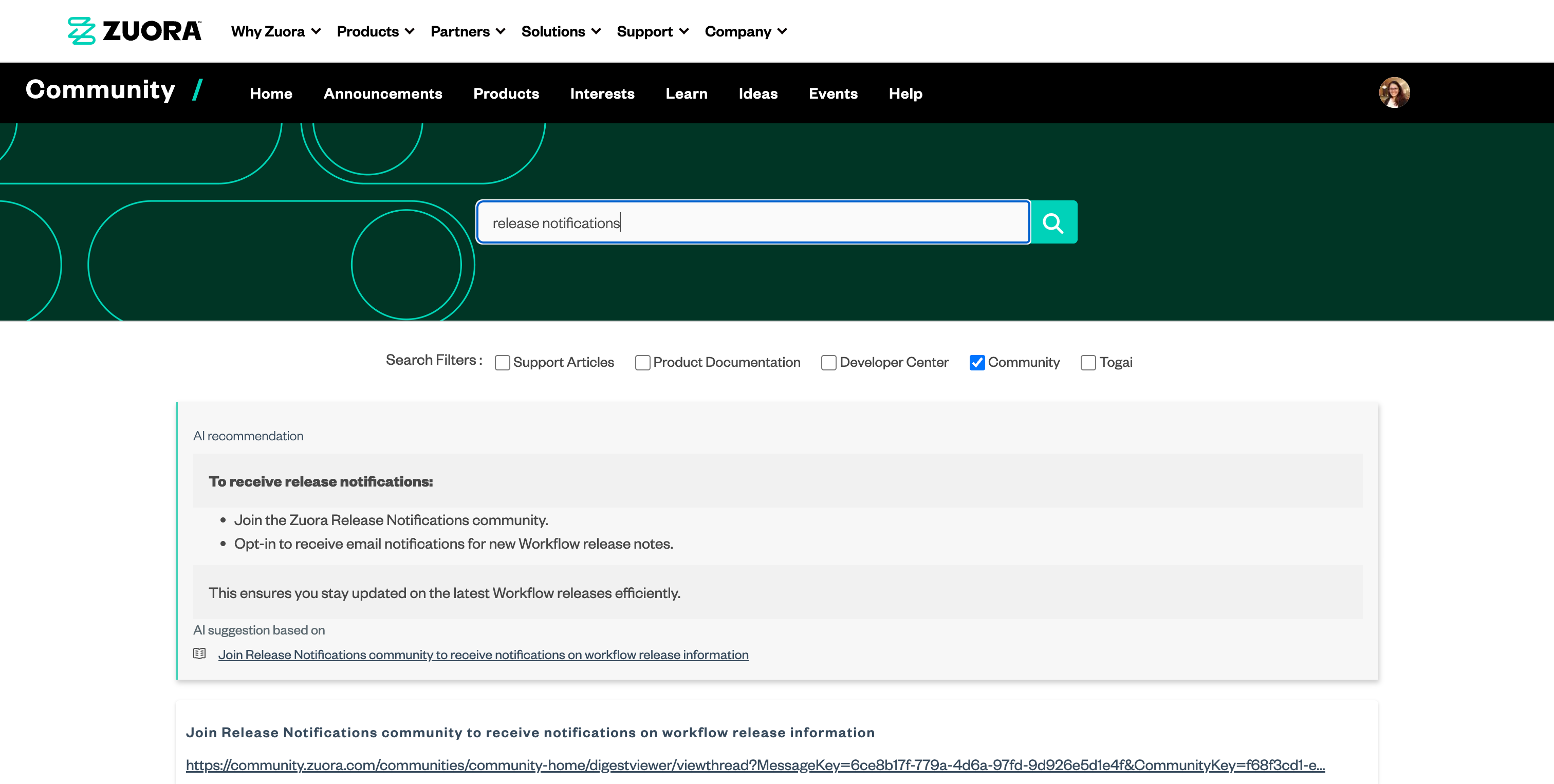Check the Product Documentation filter

coord(642,362)
